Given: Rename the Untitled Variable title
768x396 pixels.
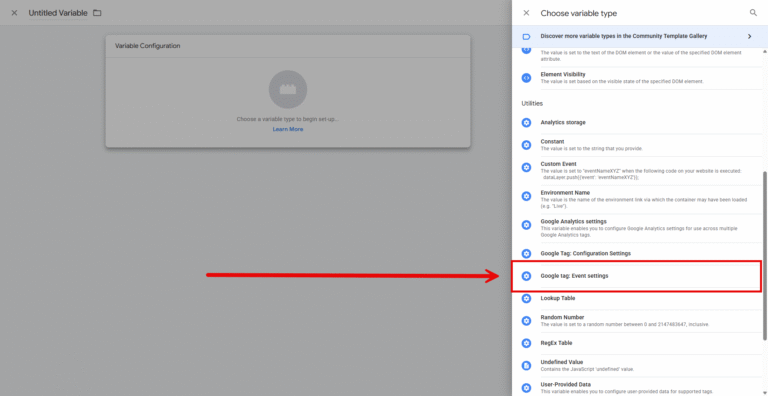Looking at the screenshot, I should tap(58, 13).
